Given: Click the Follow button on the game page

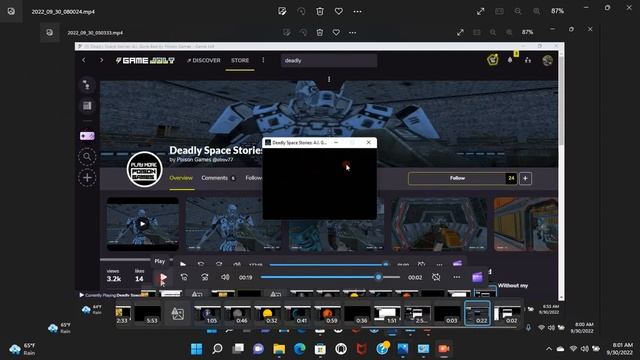Looking at the screenshot, I should click(x=457, y=178).
